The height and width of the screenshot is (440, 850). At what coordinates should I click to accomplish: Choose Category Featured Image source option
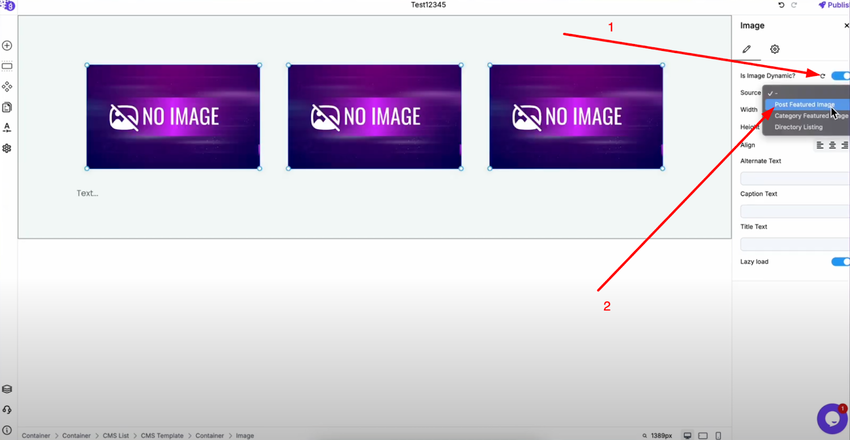pos(806,115)
